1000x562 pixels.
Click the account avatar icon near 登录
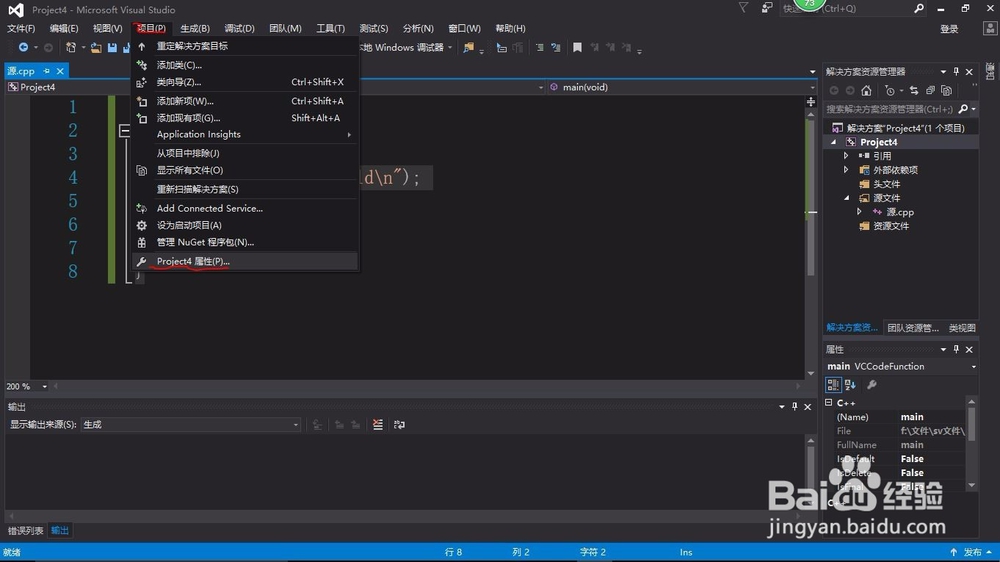click(990, 29)
